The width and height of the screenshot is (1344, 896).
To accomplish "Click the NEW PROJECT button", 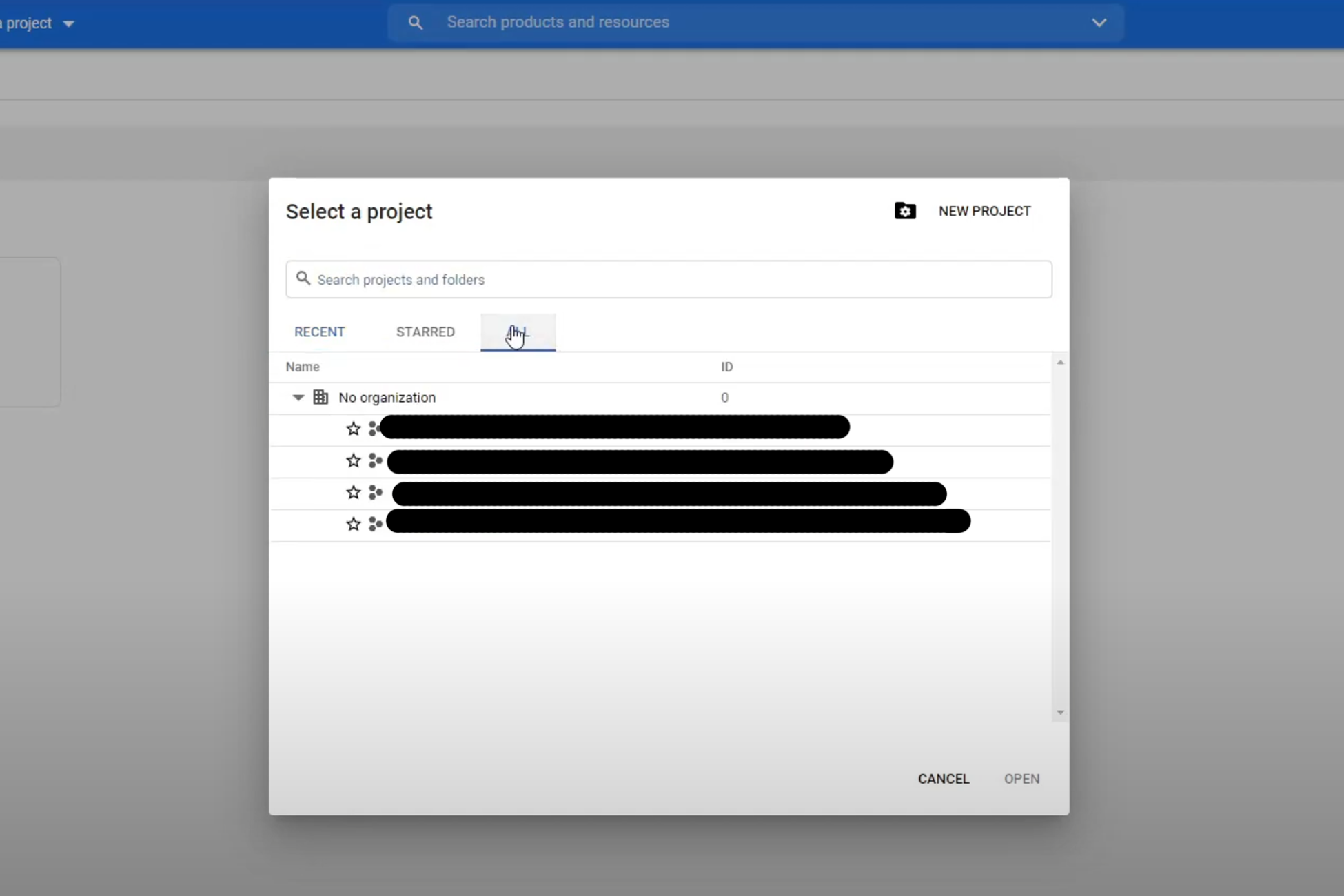I will point(984,211).
